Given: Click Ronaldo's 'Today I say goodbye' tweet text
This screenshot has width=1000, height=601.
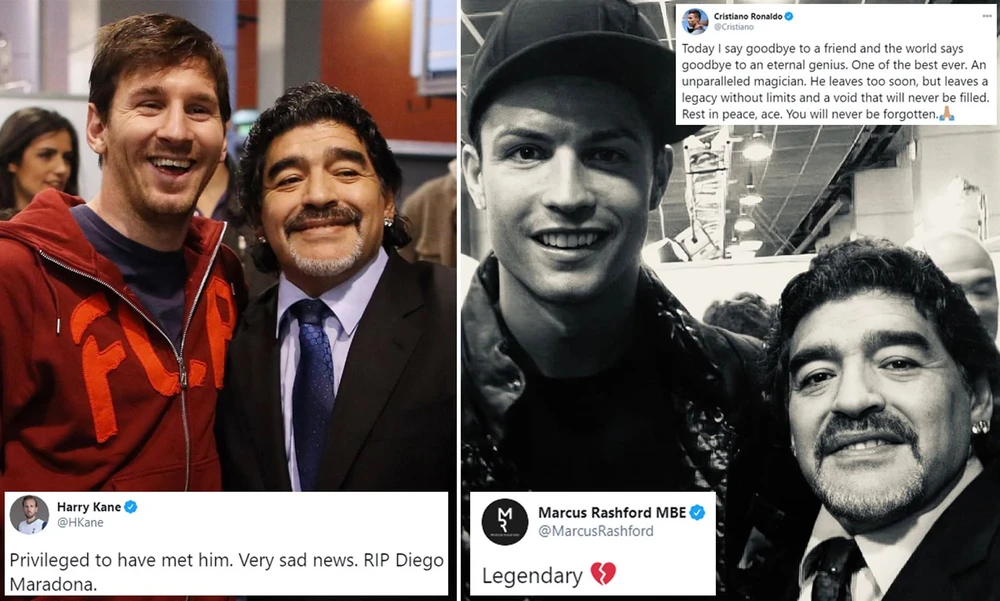Looking at the screenshot, I should coord(835,82).
